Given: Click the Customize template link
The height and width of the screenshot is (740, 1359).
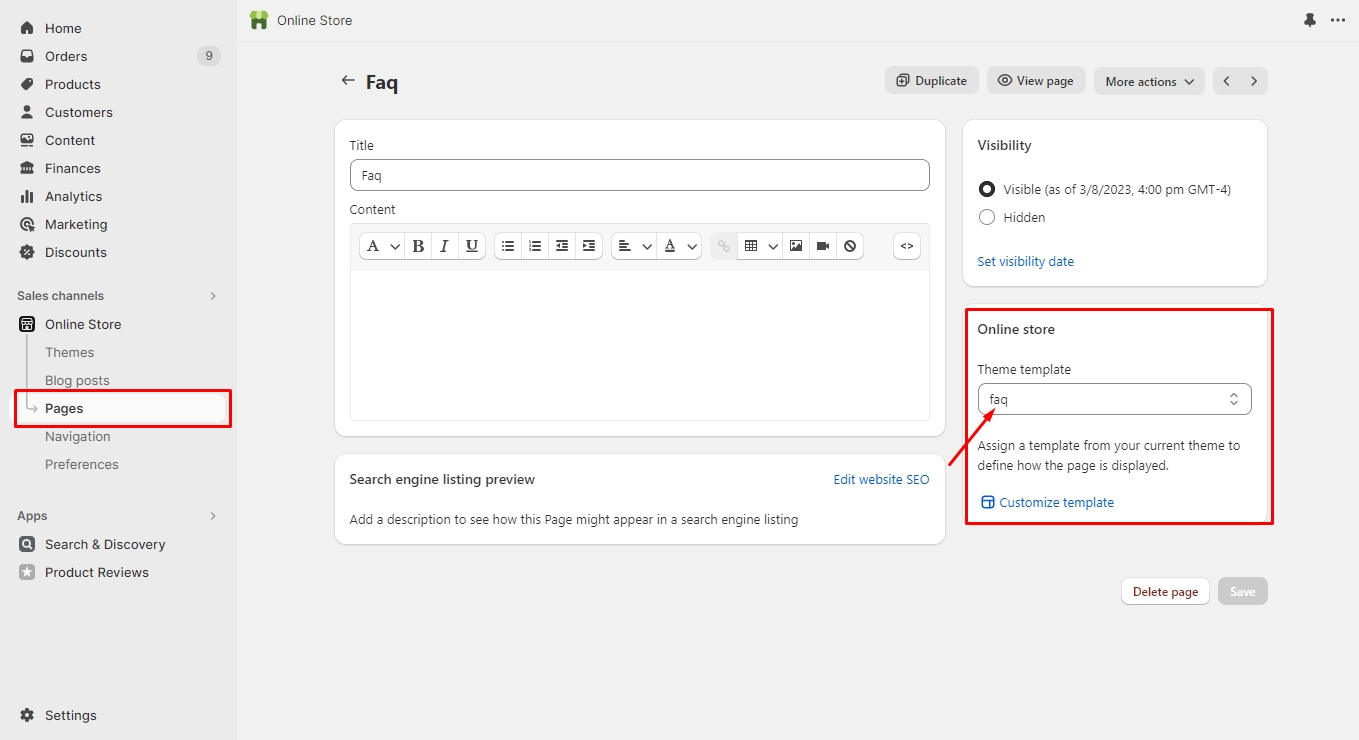Looking at the screenshot, I should 1056,502.
